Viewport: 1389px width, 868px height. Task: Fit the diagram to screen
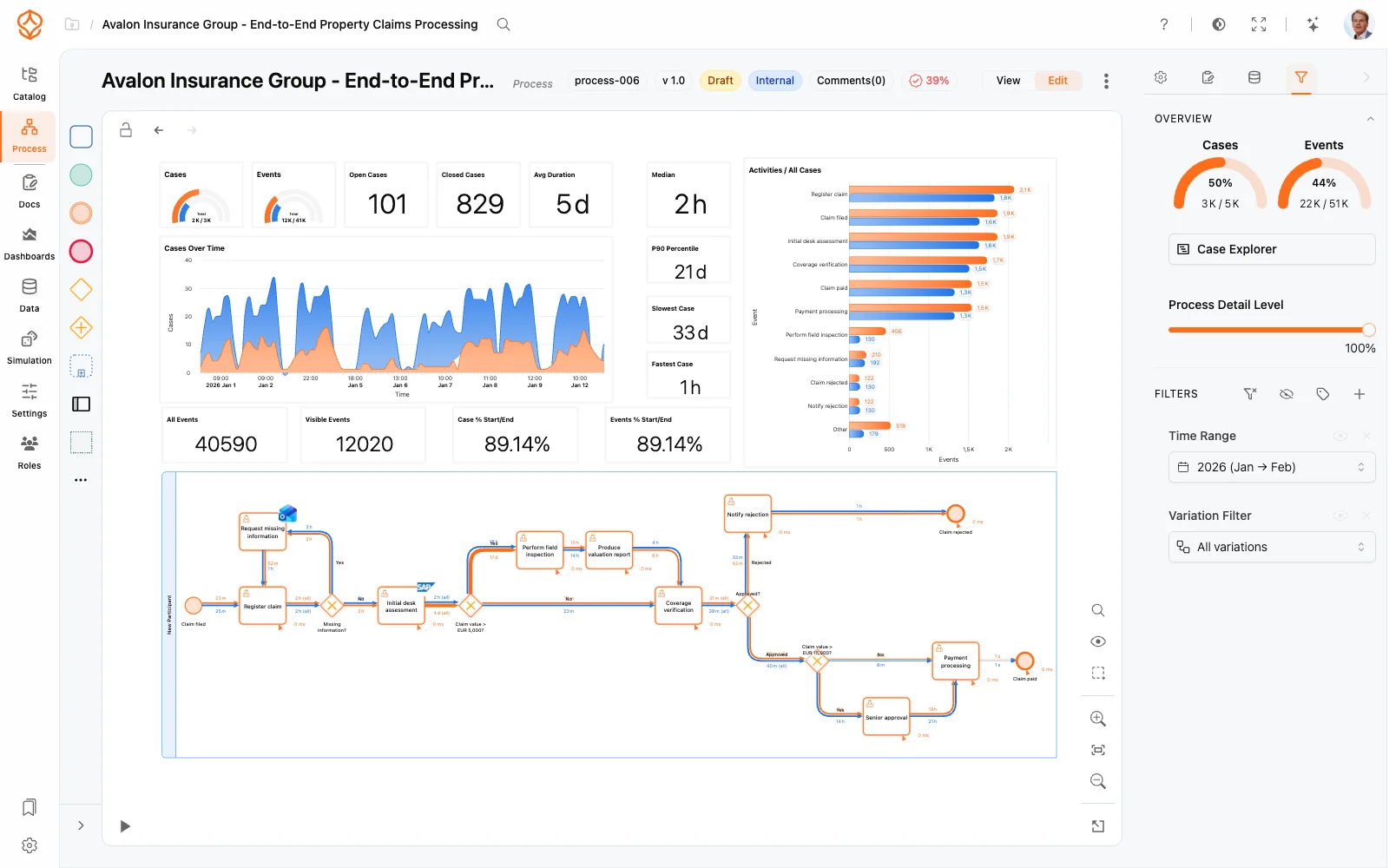pos(1098,750)
